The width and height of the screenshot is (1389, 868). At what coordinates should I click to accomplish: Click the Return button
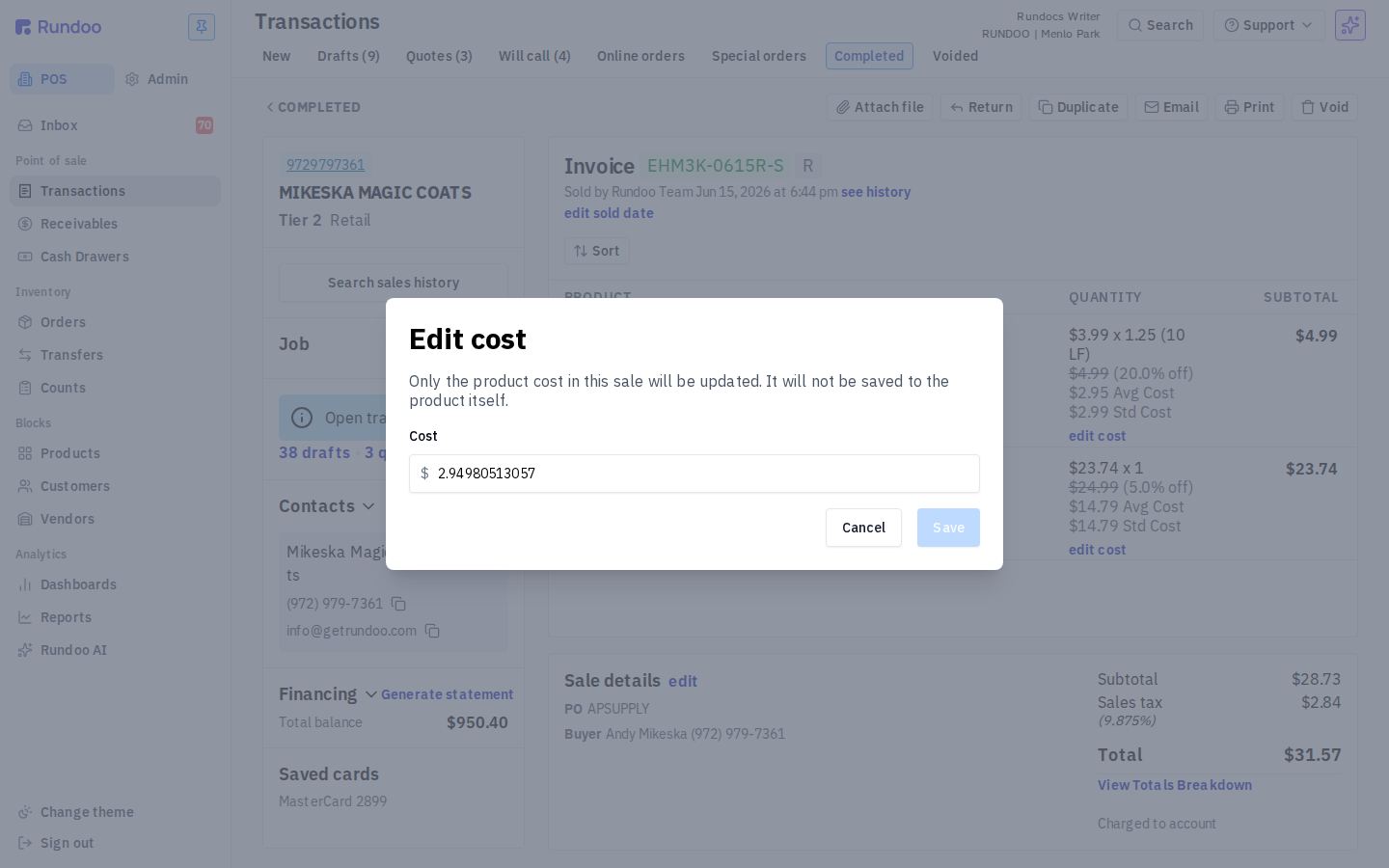coord(981,107)
